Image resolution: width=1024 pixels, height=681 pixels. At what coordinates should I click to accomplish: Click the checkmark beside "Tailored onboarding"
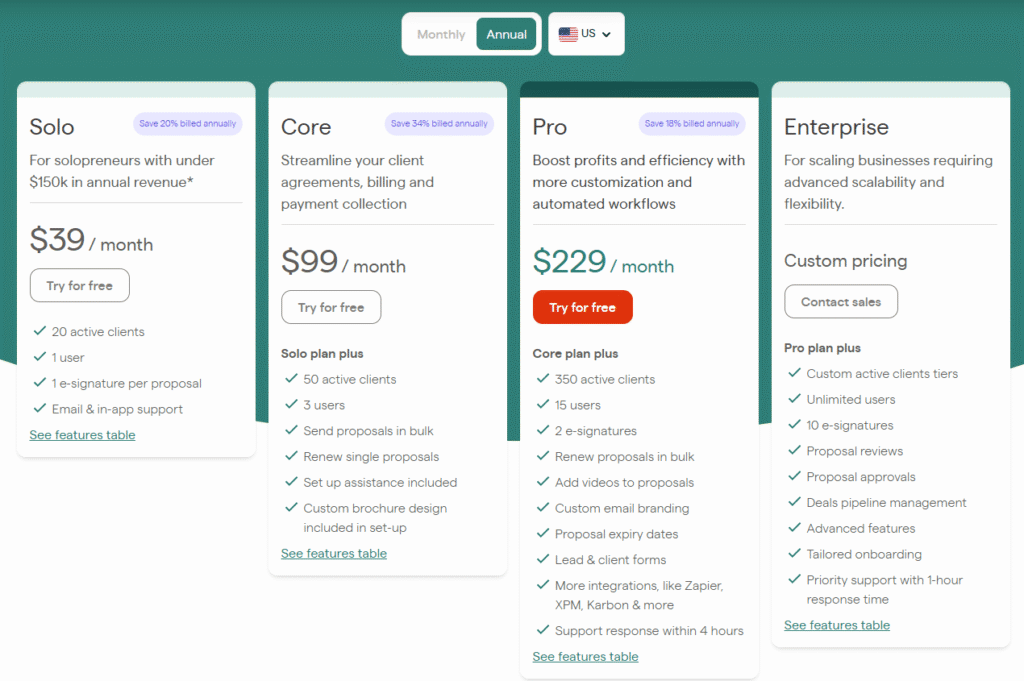point(794,554)
